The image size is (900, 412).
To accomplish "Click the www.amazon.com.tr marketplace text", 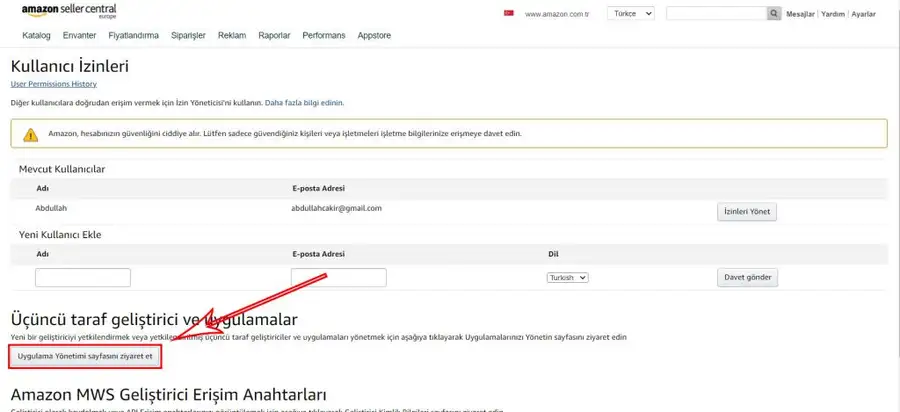I will click(x=557, y=14).
